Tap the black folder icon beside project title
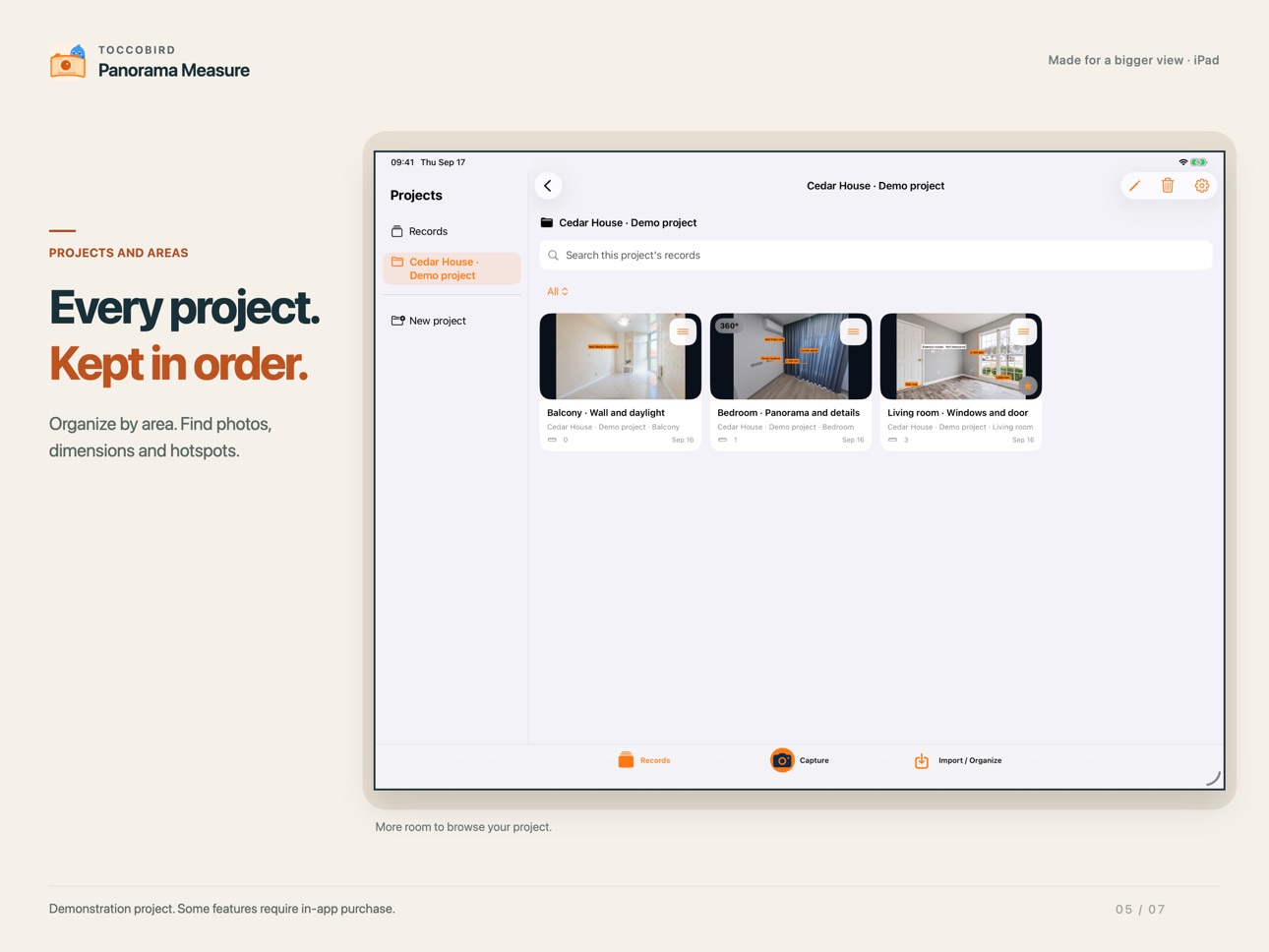Viewport: 1269px width, 952px height. click(x=547, y=223)
